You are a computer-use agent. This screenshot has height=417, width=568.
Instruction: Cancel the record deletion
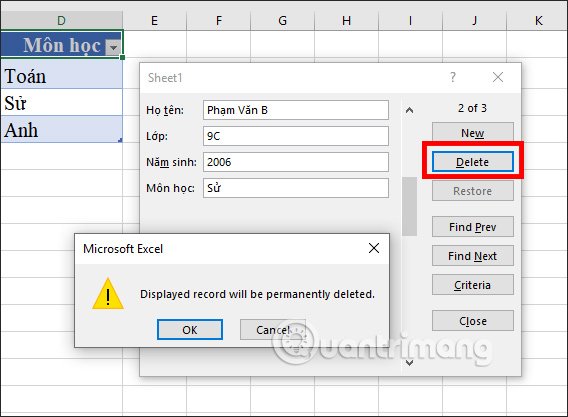coord(273,330)
